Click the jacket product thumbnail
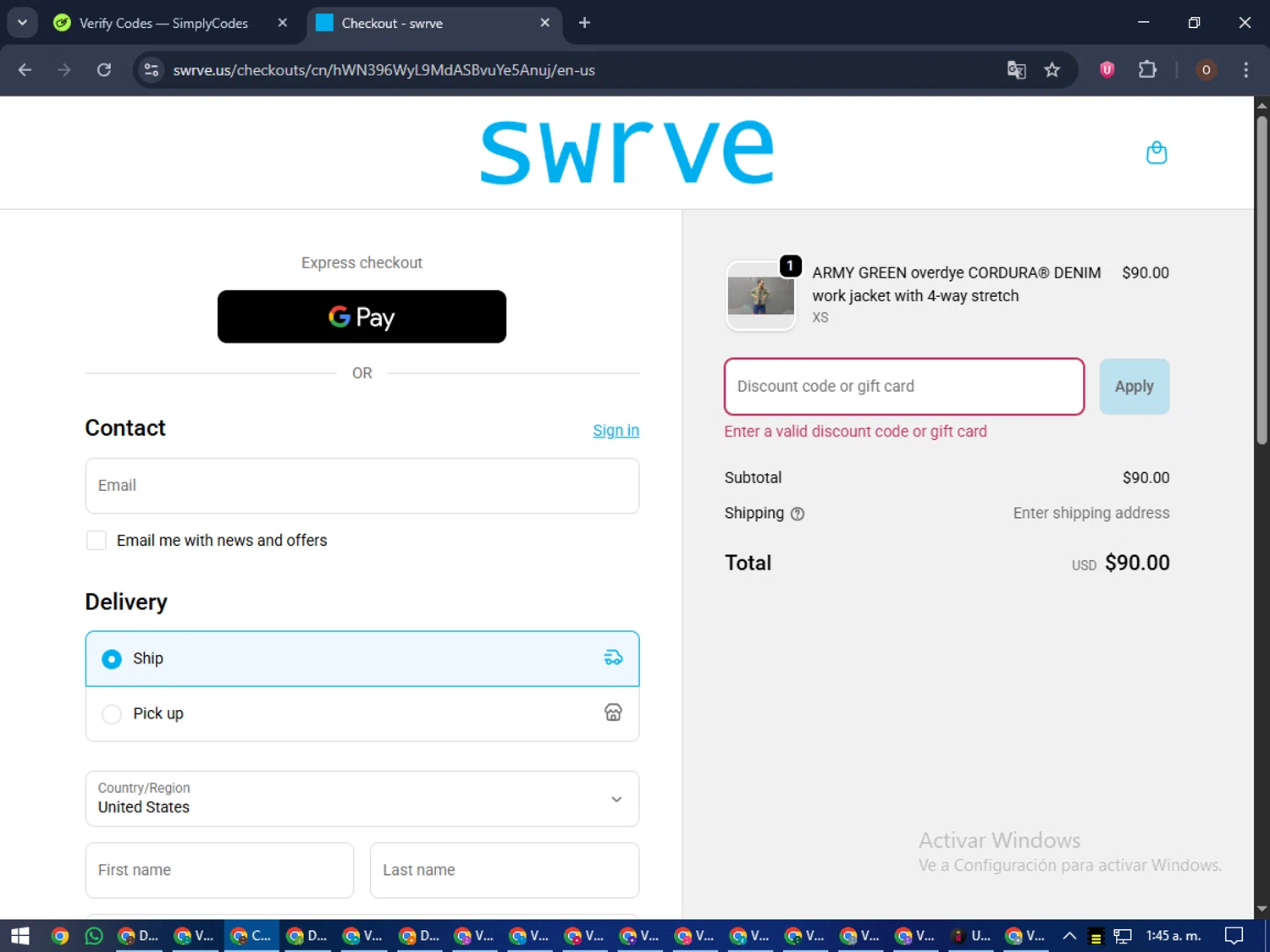This screenshot has height=952, width=1270. tap(760, 296)
